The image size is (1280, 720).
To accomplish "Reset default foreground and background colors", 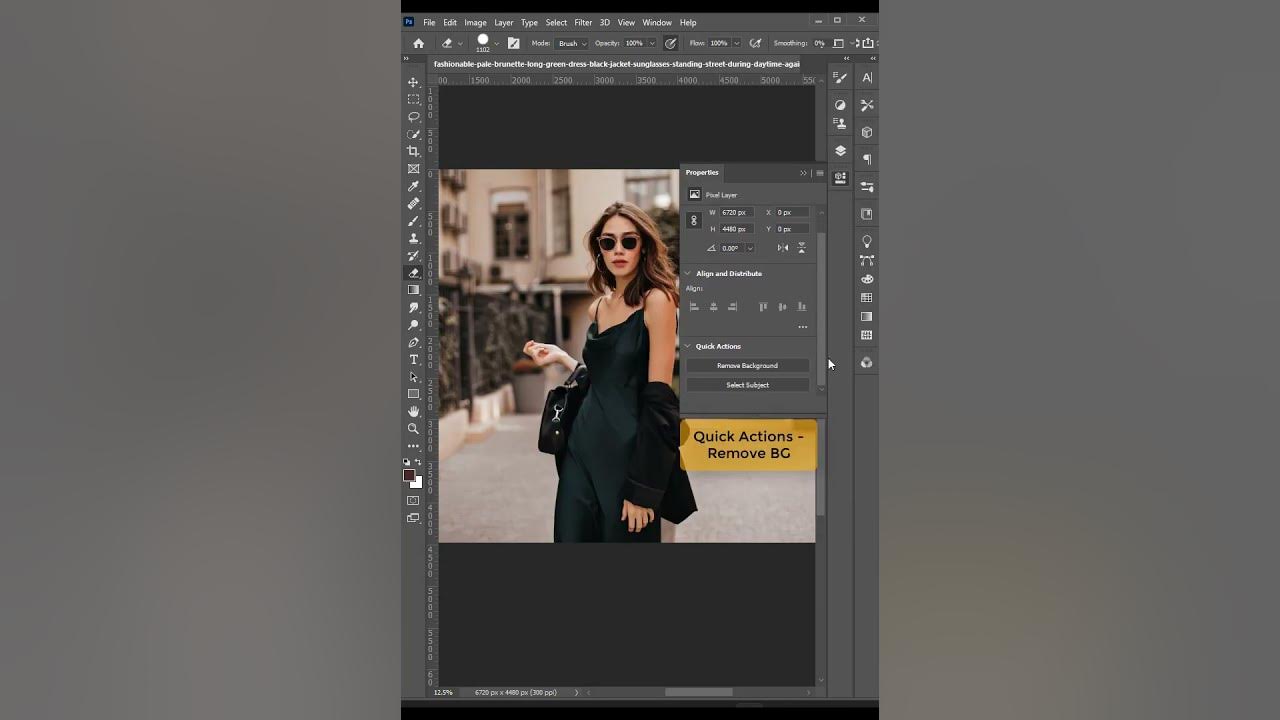I will [407, 462].
